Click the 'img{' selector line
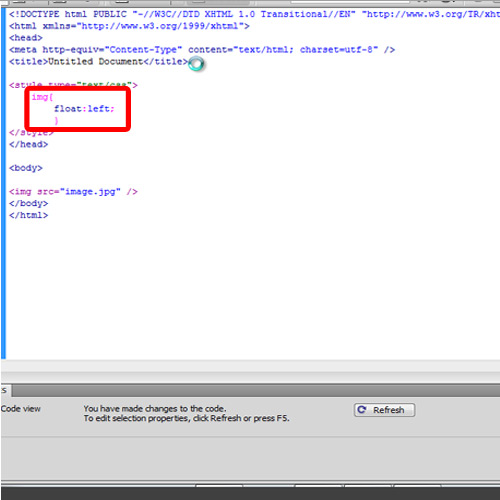The width and height of the screenshot is (500, 500). click(42, 97)
